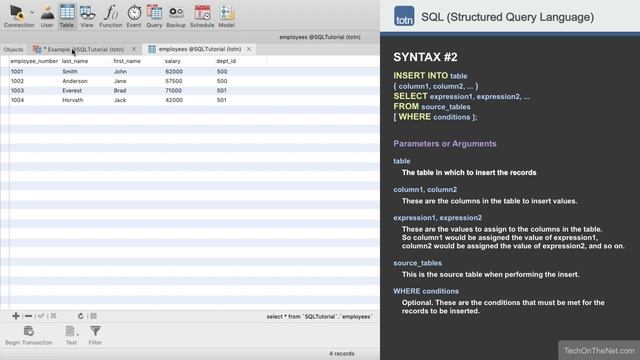Apply changes with the checkmark icon
The width and height of the screenshot is (640, 360).
click(x=41, y=316)
